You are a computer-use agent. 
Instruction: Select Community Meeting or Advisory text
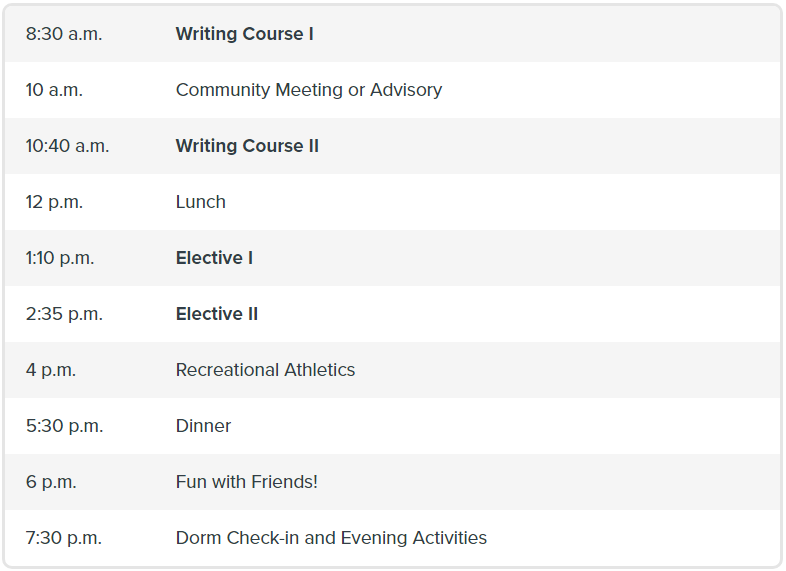point(309,90)
